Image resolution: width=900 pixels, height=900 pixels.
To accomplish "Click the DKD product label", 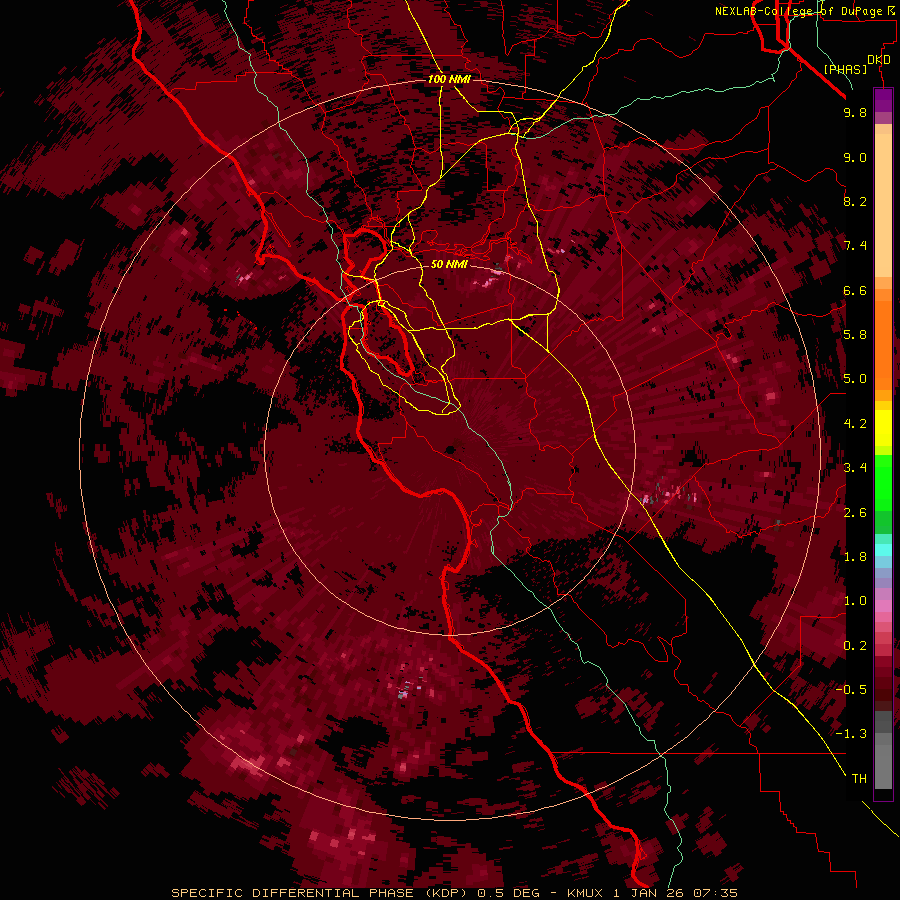I will click(x=879, y=60).
